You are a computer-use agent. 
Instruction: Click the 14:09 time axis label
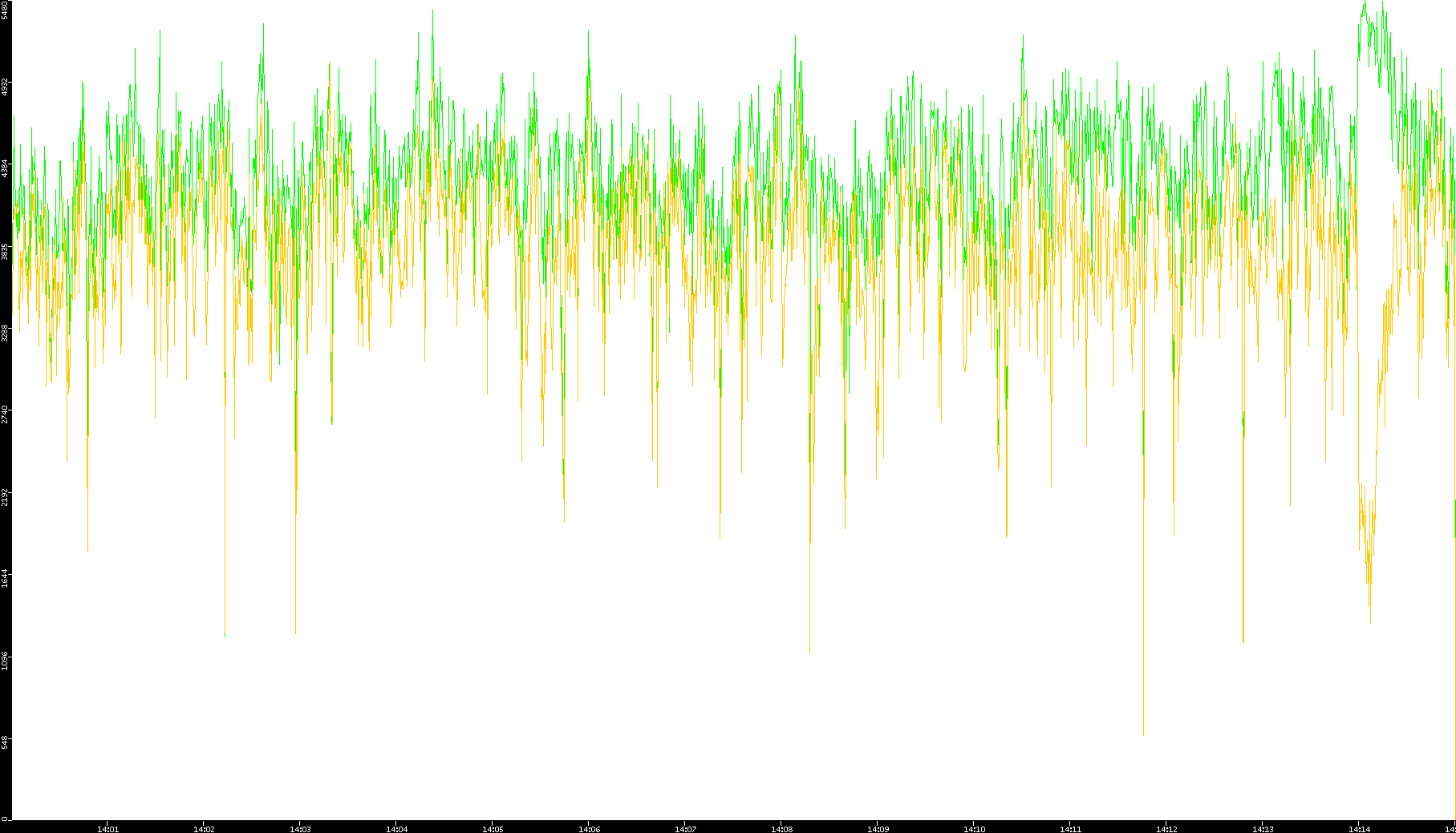878,829
